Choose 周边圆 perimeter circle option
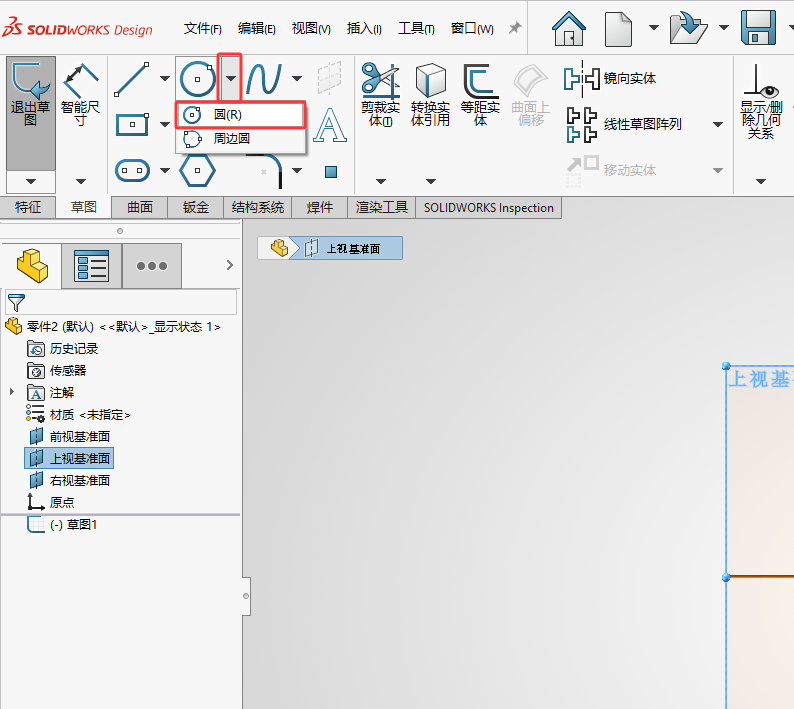This screenshot has height=709, width=794. [x=241, y=138]
